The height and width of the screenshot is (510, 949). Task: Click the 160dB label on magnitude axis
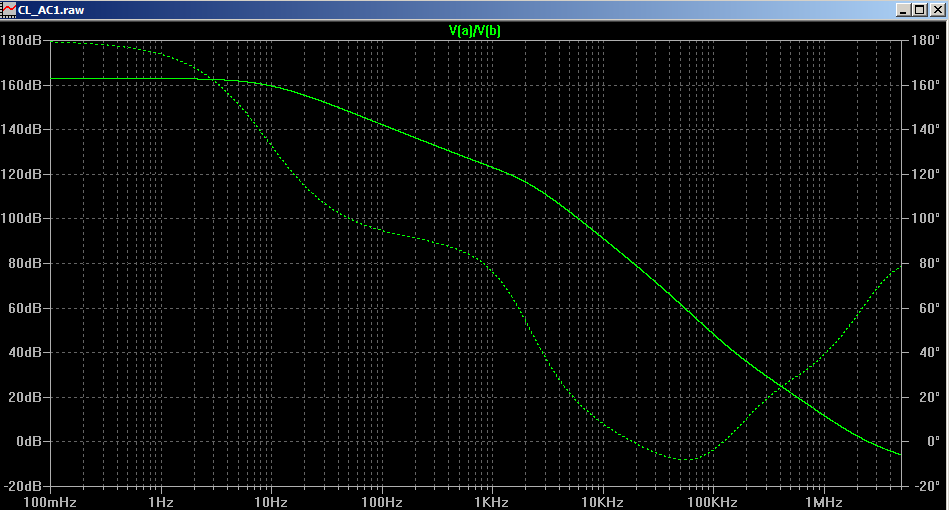[21, 85]
